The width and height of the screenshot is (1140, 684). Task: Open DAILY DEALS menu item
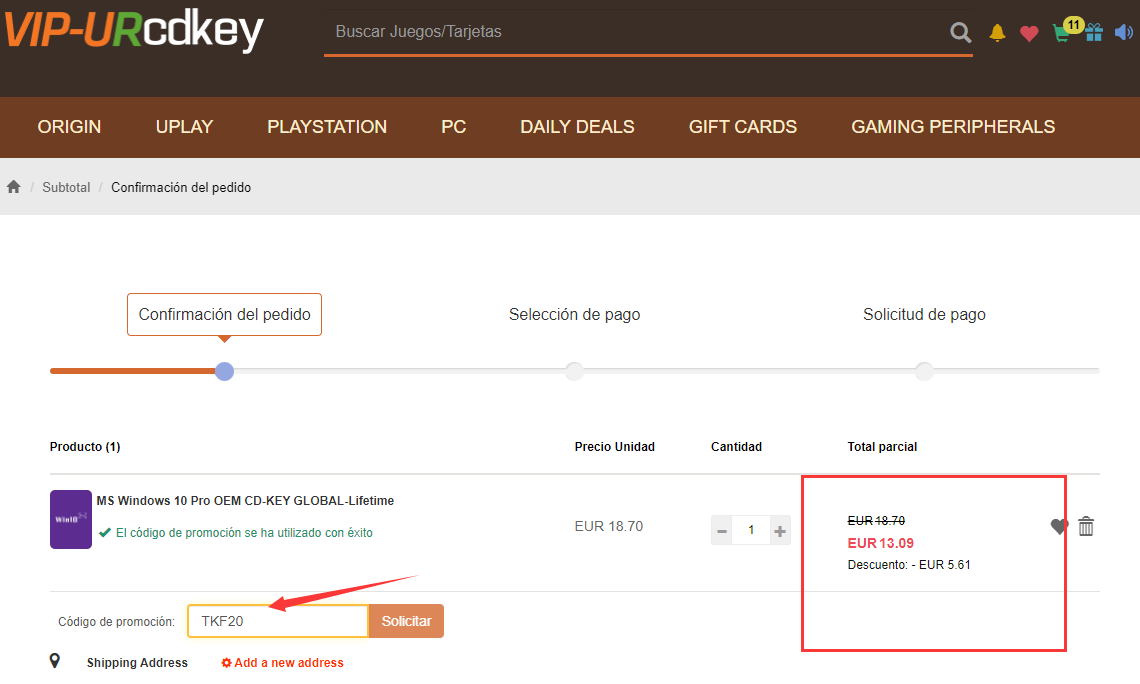click(x=577, y=127)
